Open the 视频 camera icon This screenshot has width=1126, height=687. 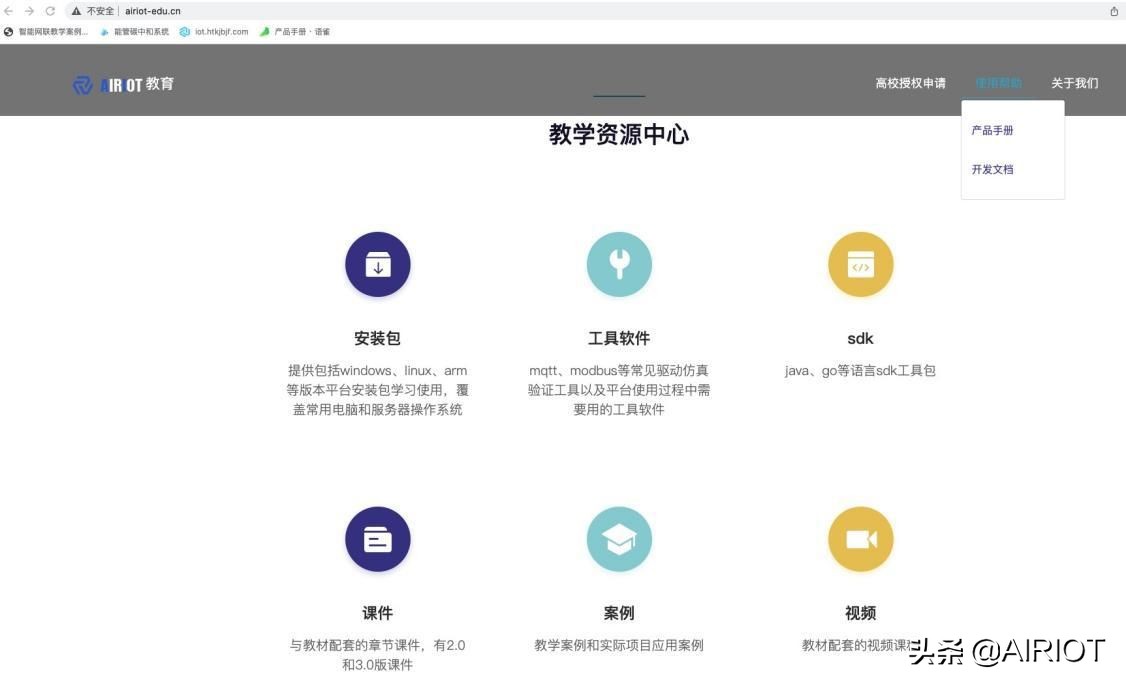coord(860,538)
